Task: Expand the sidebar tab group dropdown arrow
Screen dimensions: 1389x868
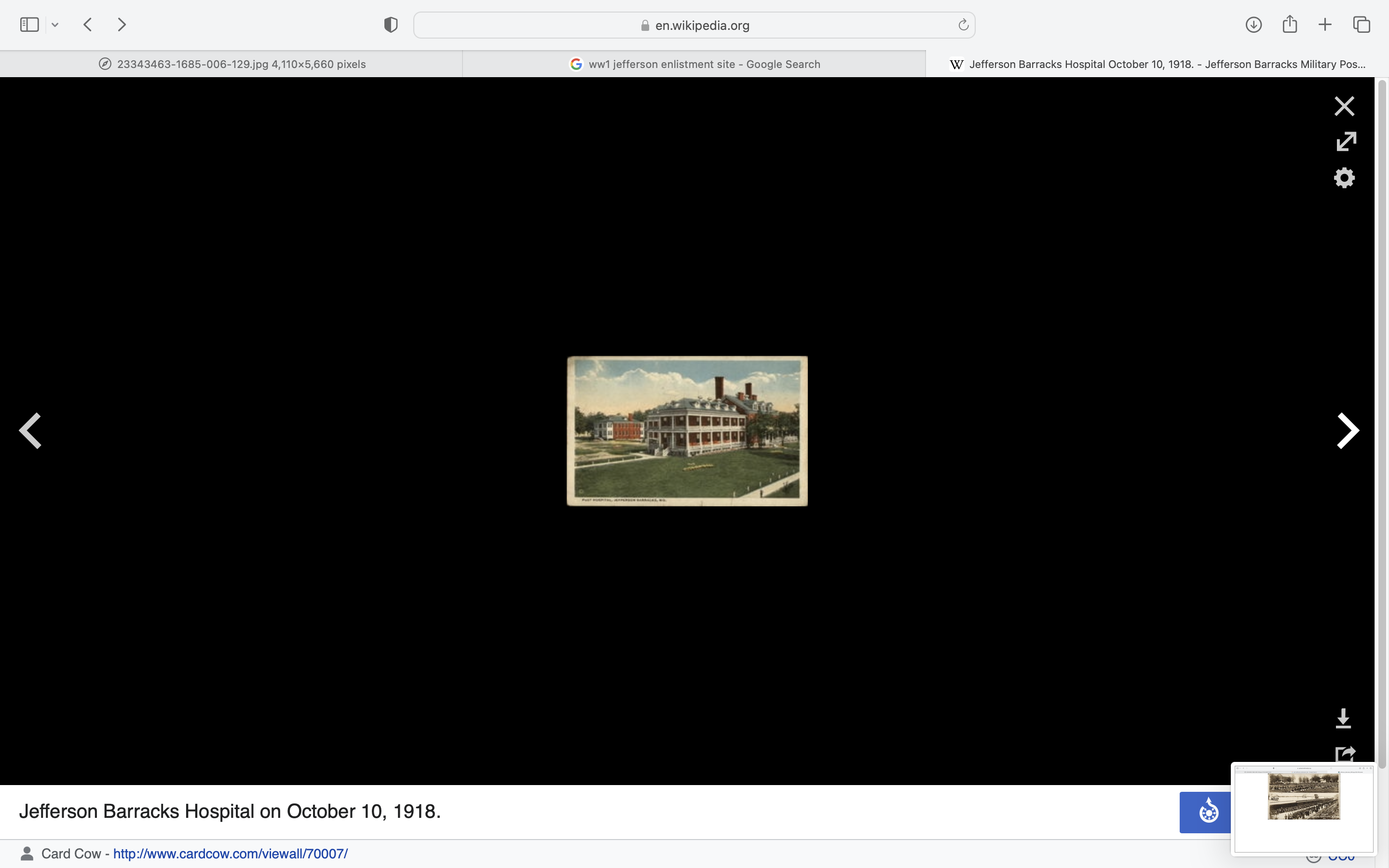Action: point(55,25)
